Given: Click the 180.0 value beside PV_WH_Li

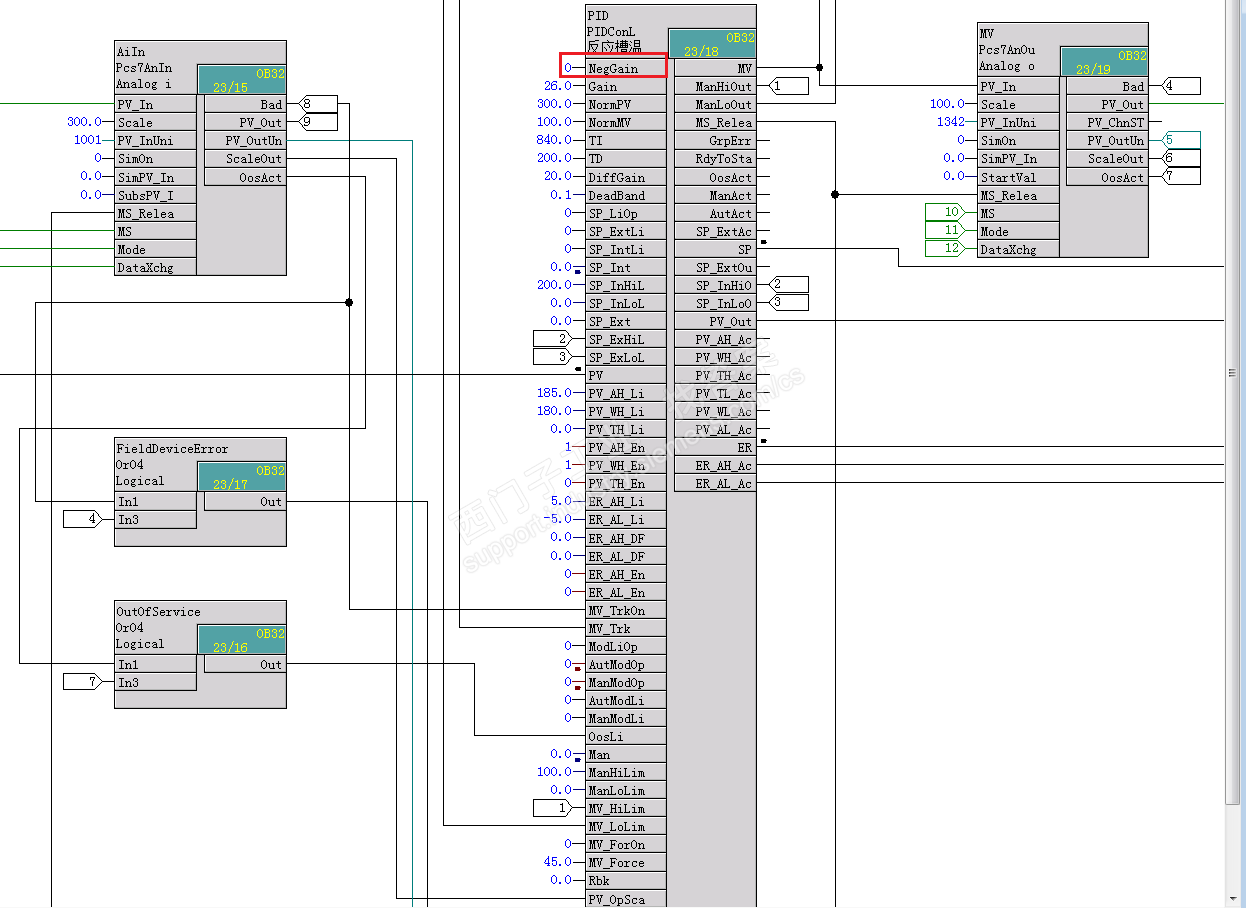Looking at the screenshot, I should click(x=554, y=411).
